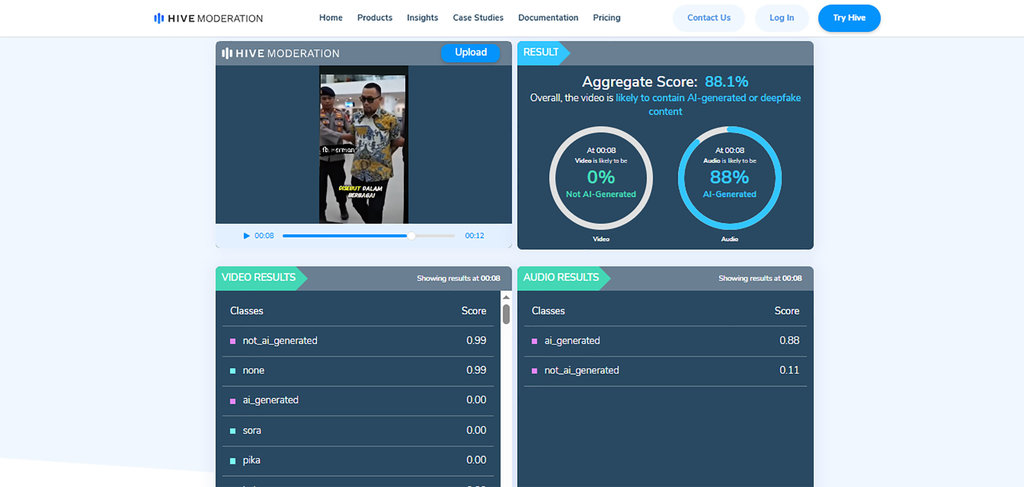Screen dimensions: 1024x487
Task: Click the Log In button
Action: 782,18
